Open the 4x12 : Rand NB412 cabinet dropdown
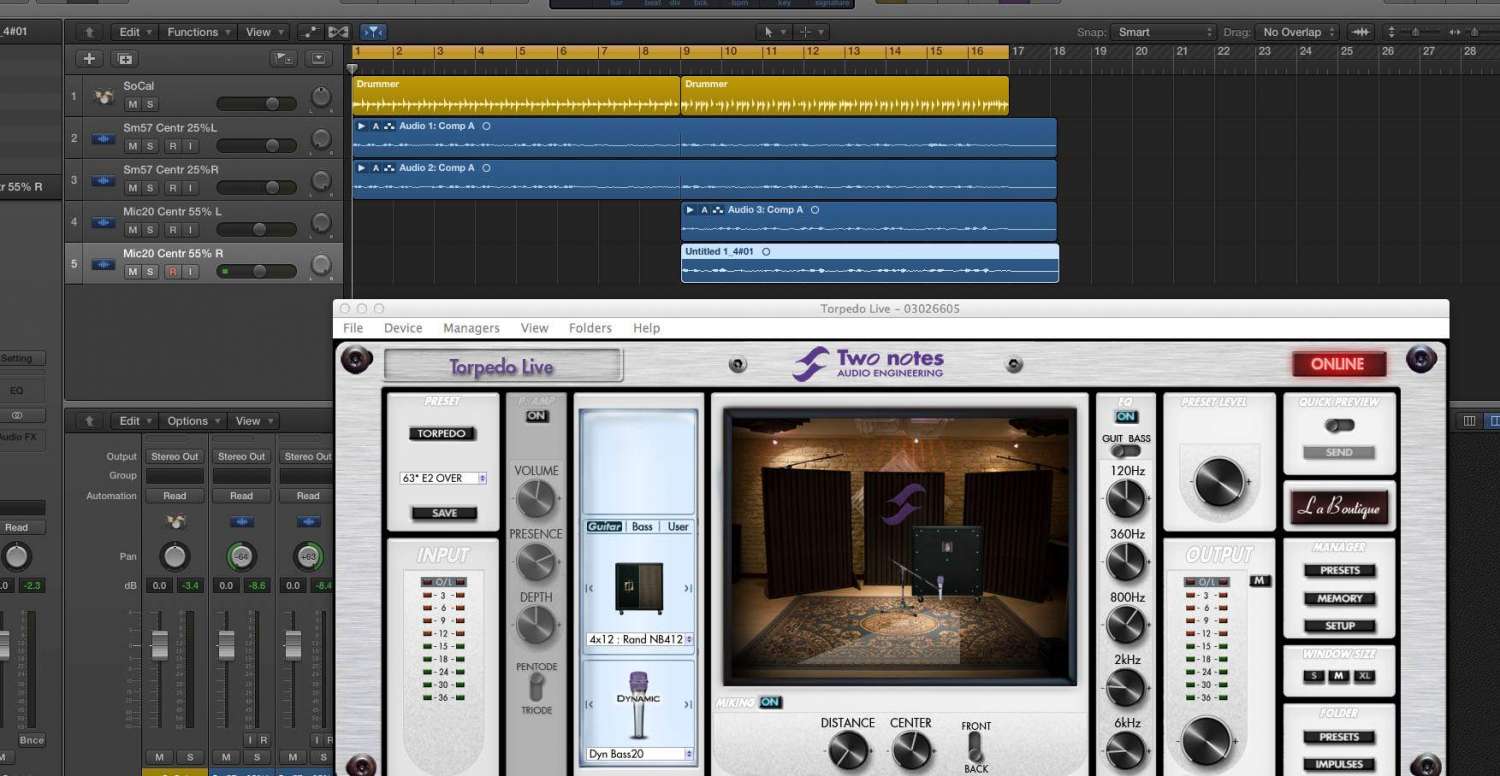The width and height of the screenshot is (1500, 776). pyautogui.click(x=640, y=639)
